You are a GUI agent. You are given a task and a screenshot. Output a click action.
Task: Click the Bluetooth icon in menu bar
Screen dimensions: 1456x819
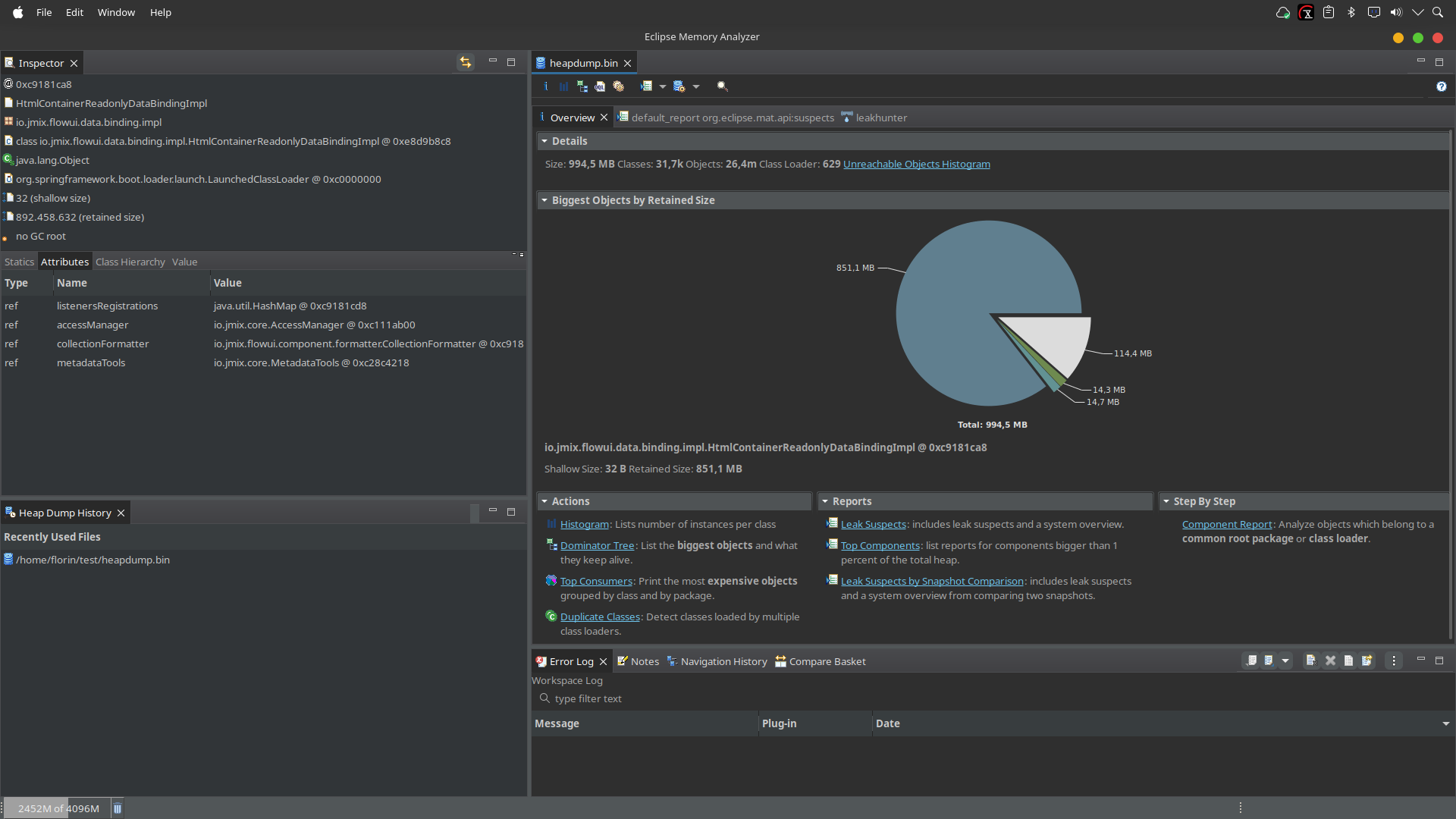pos(1351,12)
